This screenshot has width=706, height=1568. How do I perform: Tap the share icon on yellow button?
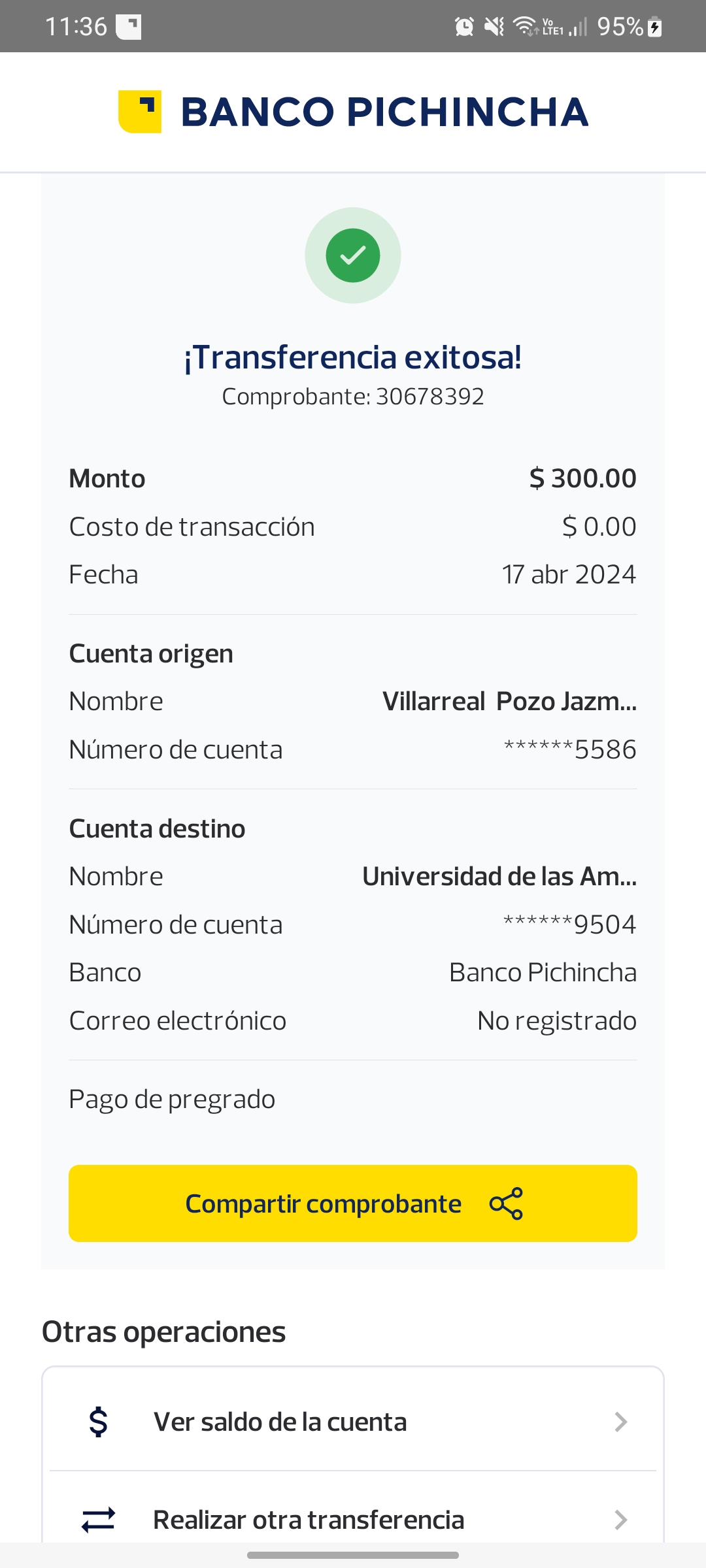click(506, 1203)
